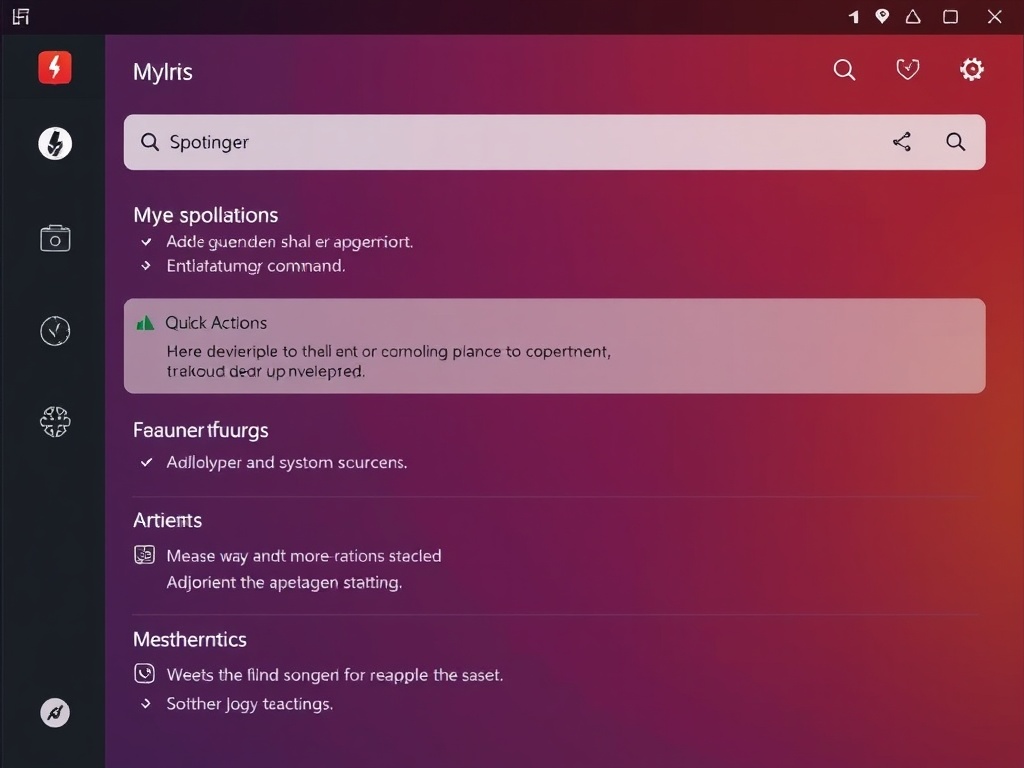
Task: Click the green chart icon beside Quick Actions
Action: (x=145, y=322)
